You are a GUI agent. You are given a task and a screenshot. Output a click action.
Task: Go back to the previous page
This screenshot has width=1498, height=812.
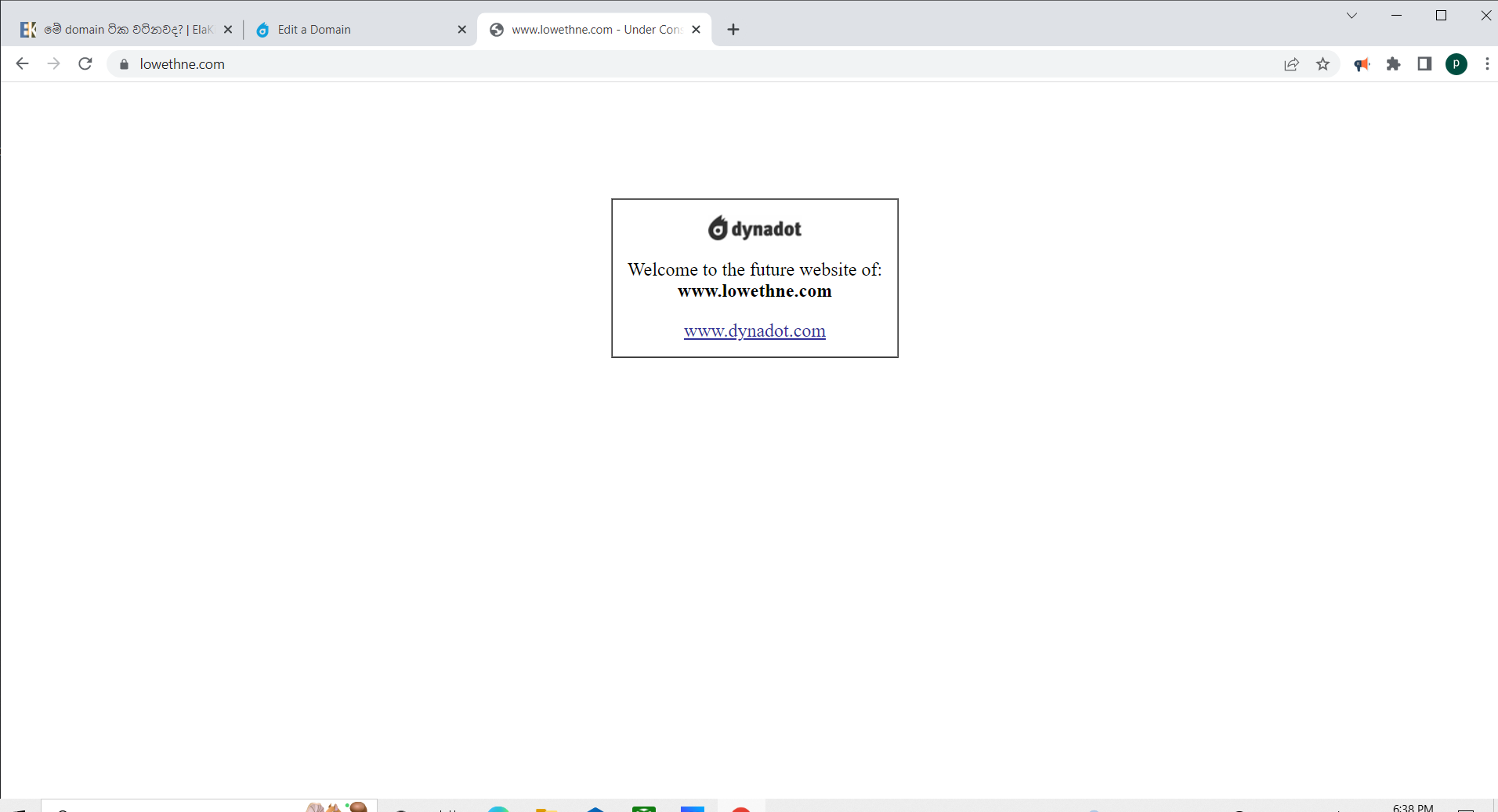coord(22,64)
